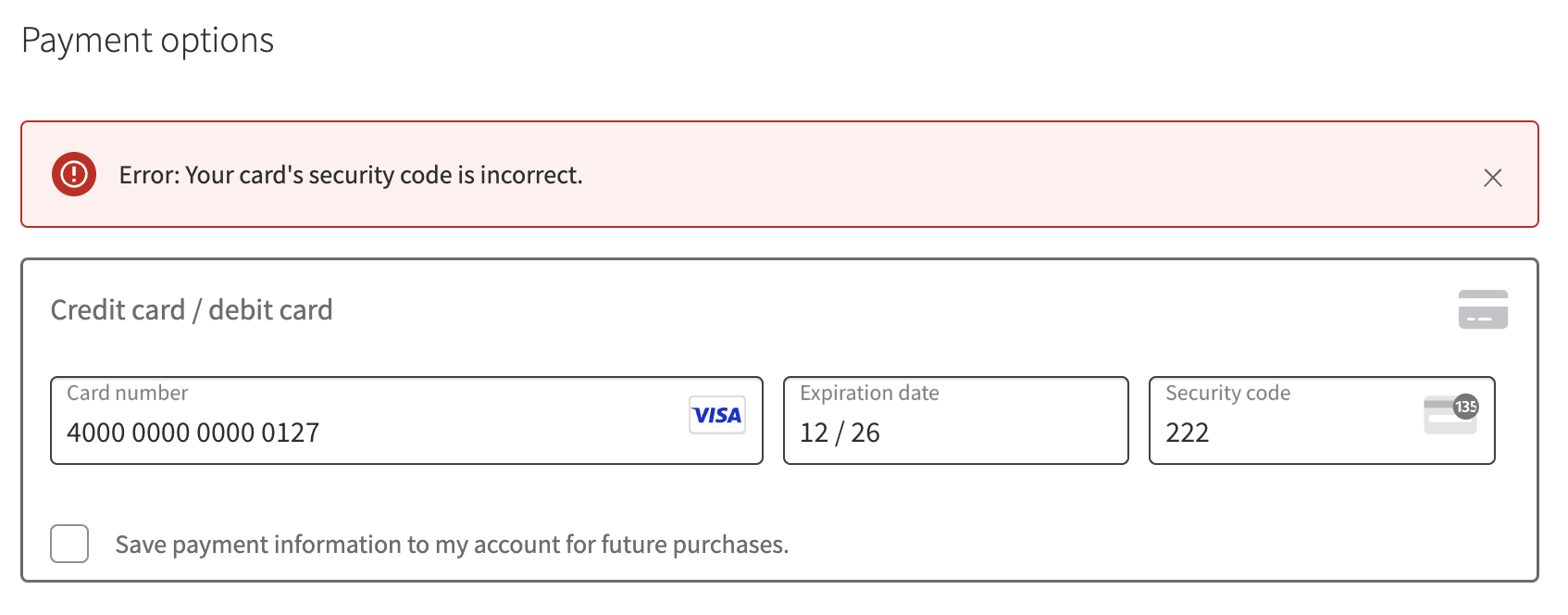
Task: Click the Payment options heading
Action: pyautogui.click(x=148, y=41)
